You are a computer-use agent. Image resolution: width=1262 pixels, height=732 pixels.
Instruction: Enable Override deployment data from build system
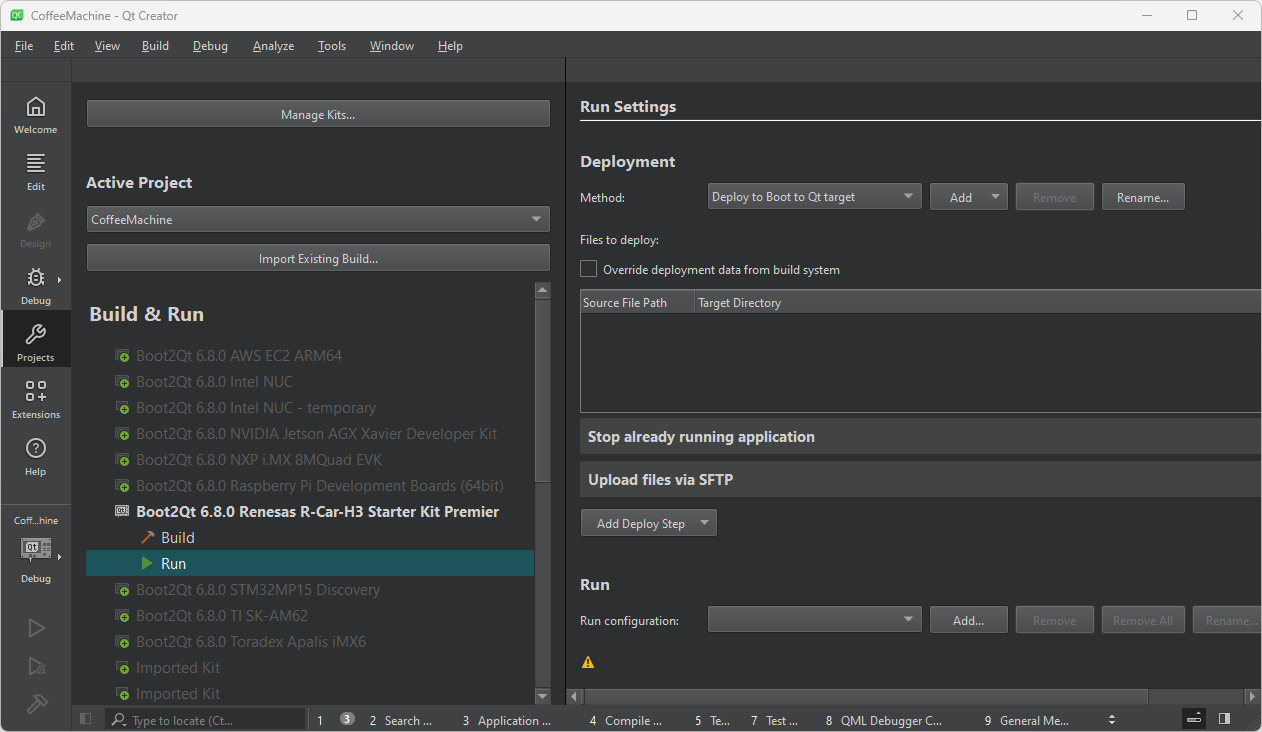pos(589,269)
